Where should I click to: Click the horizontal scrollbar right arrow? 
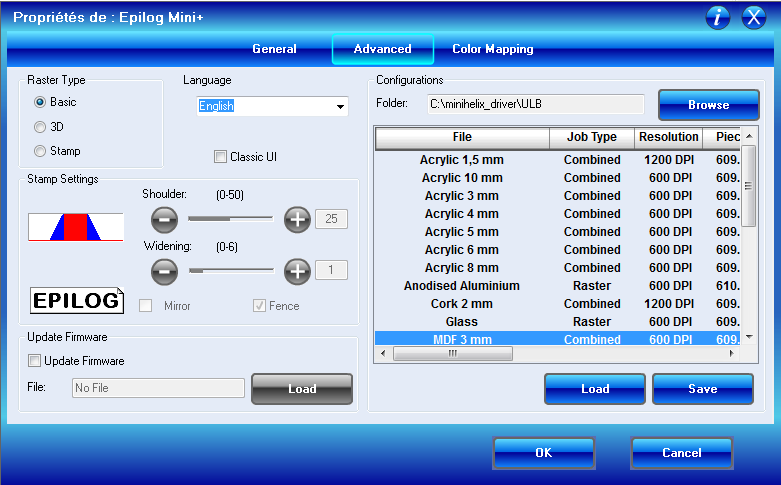point(732,354)
